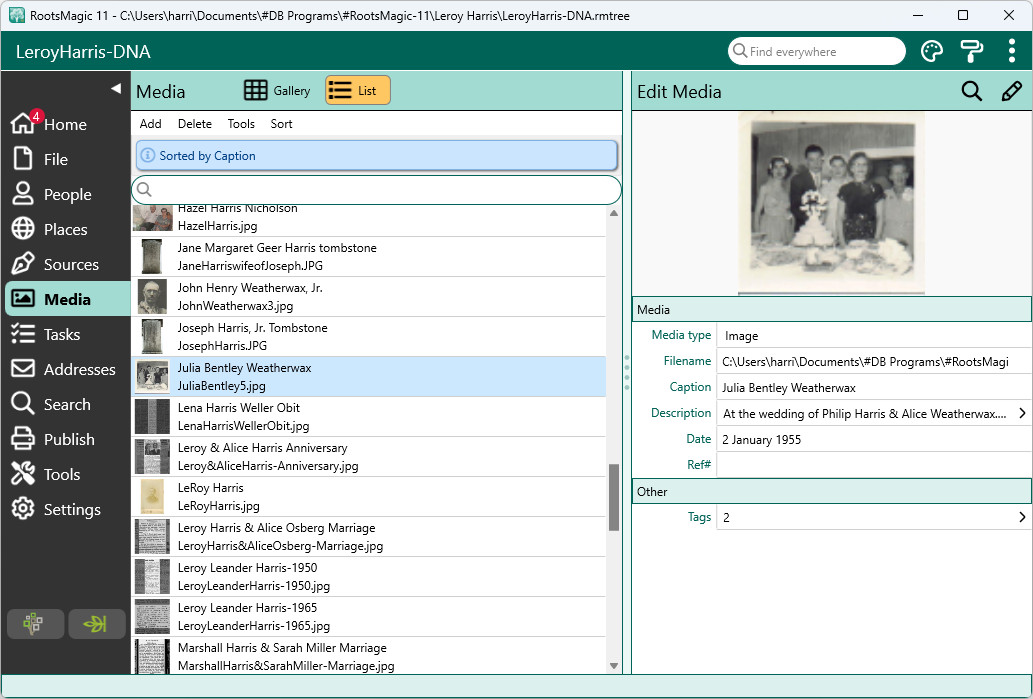
Task: Collapse the Other section header
Action: (831, 491)
